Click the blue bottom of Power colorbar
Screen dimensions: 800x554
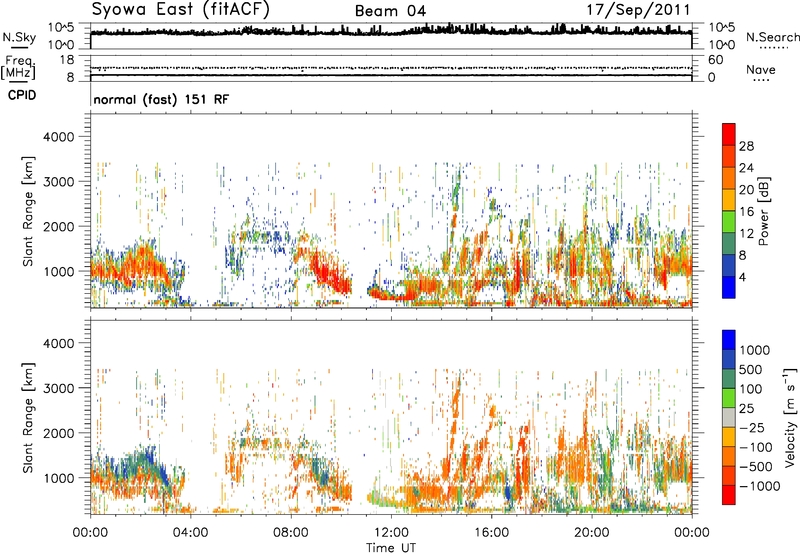click(x=729, y=287)
